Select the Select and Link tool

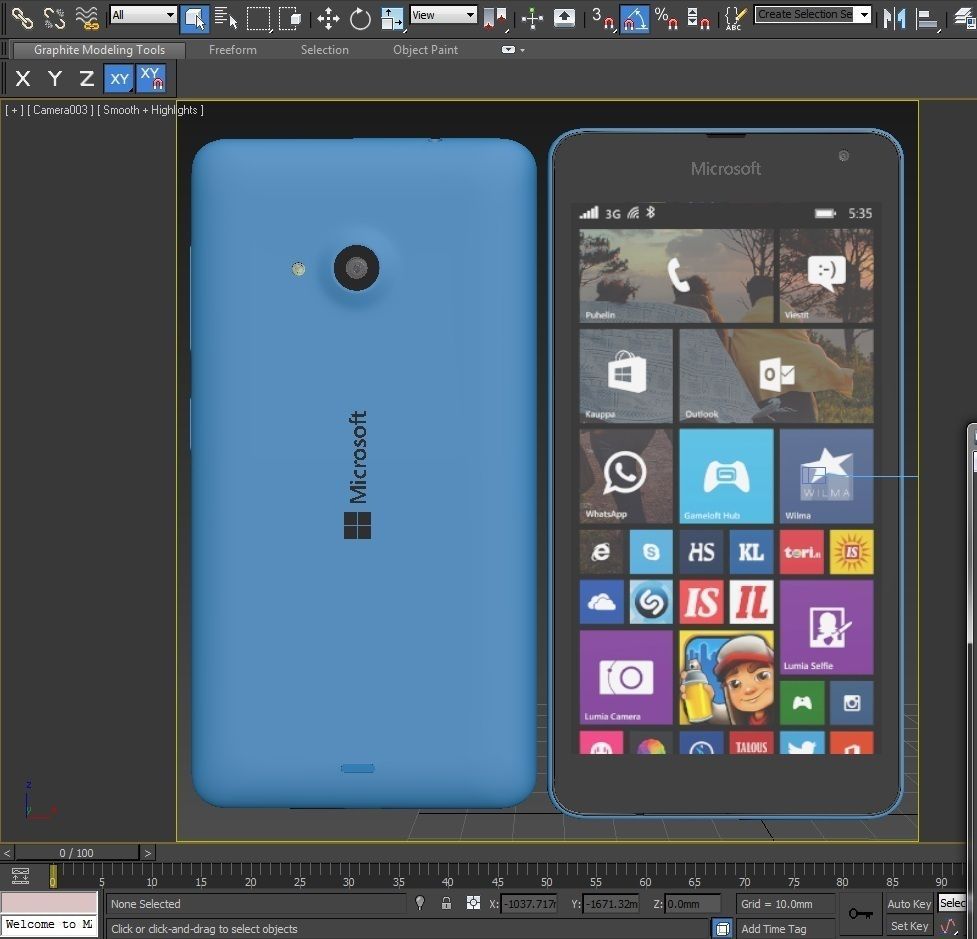(x=22, y=18)
